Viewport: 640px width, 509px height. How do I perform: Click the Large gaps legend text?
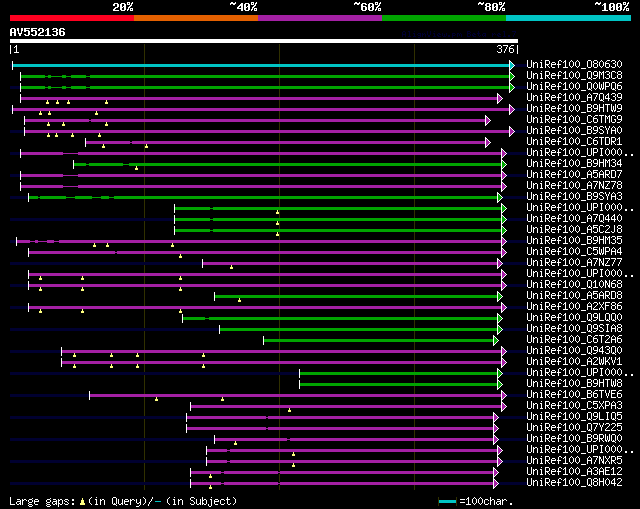(x=42, y=502)
